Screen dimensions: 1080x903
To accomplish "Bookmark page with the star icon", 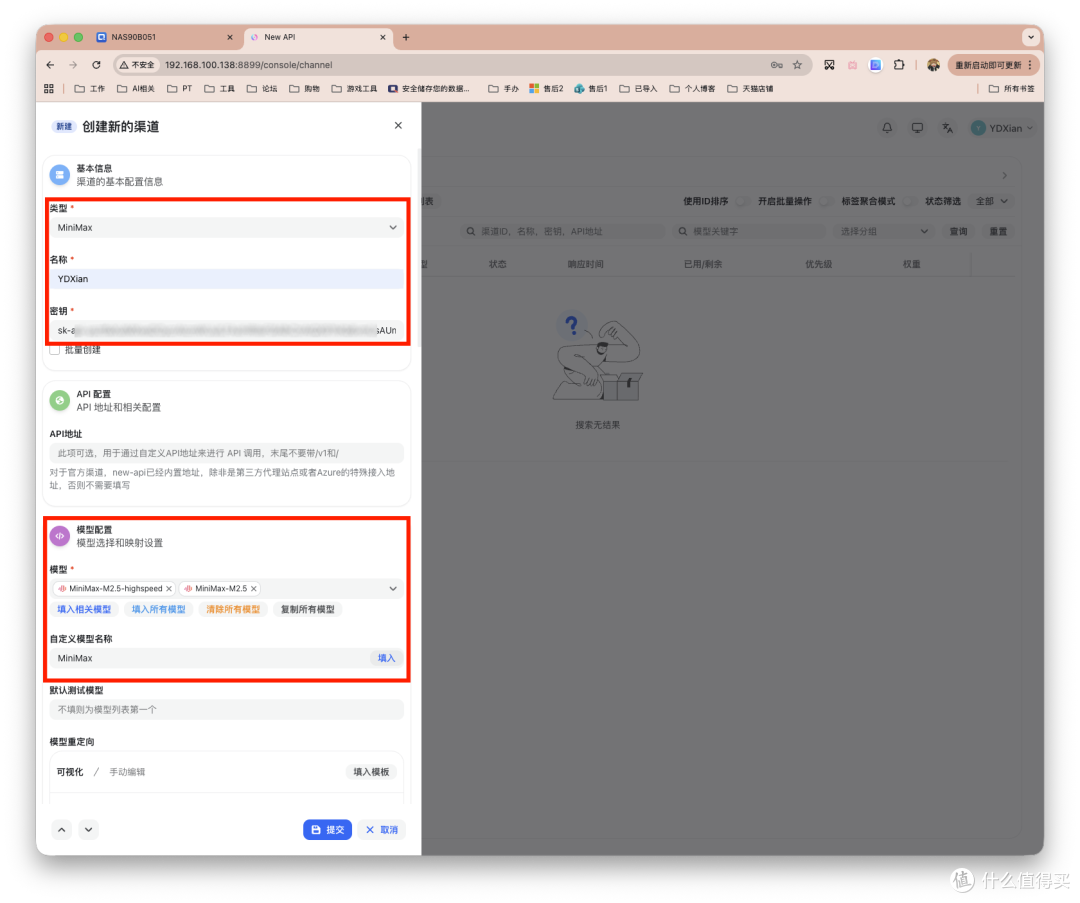I will [797, 65].
